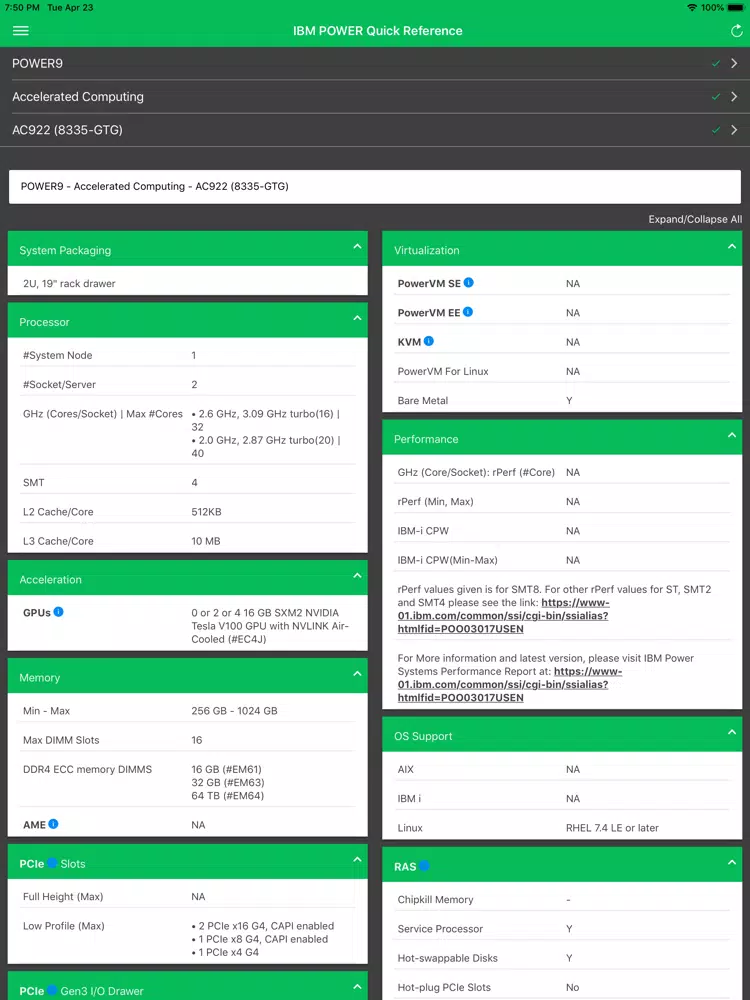Viewport: 750px width, 1000px height.
Task: Collapse the PCIe Gen3 I/O Drawer section
Action: pyautogui.click(x=357, y=987)
